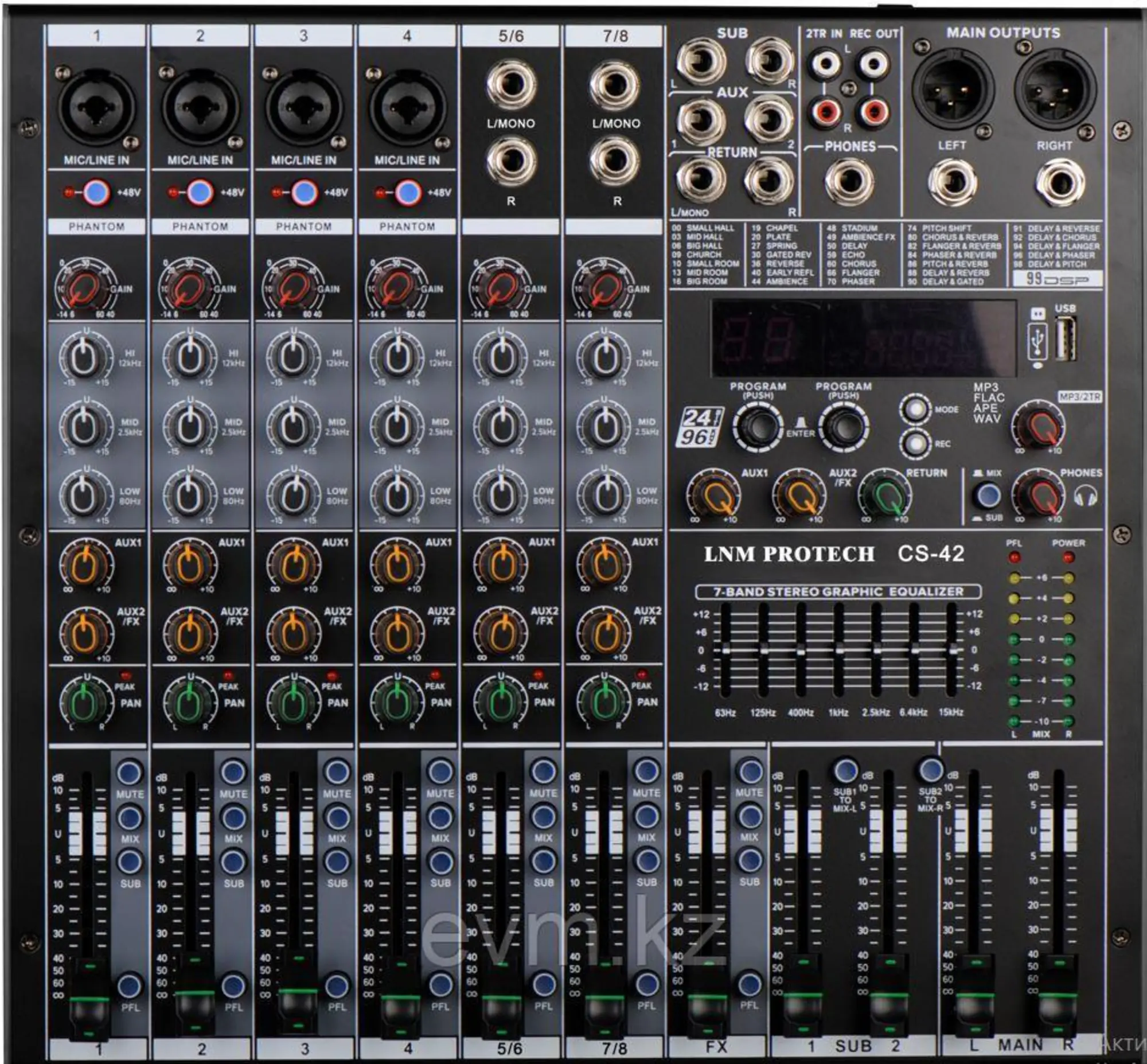Image resolution: width=1147 pixels, height=1064 pixels.
Task: Click the SUB L output jack
Action: 700,61
